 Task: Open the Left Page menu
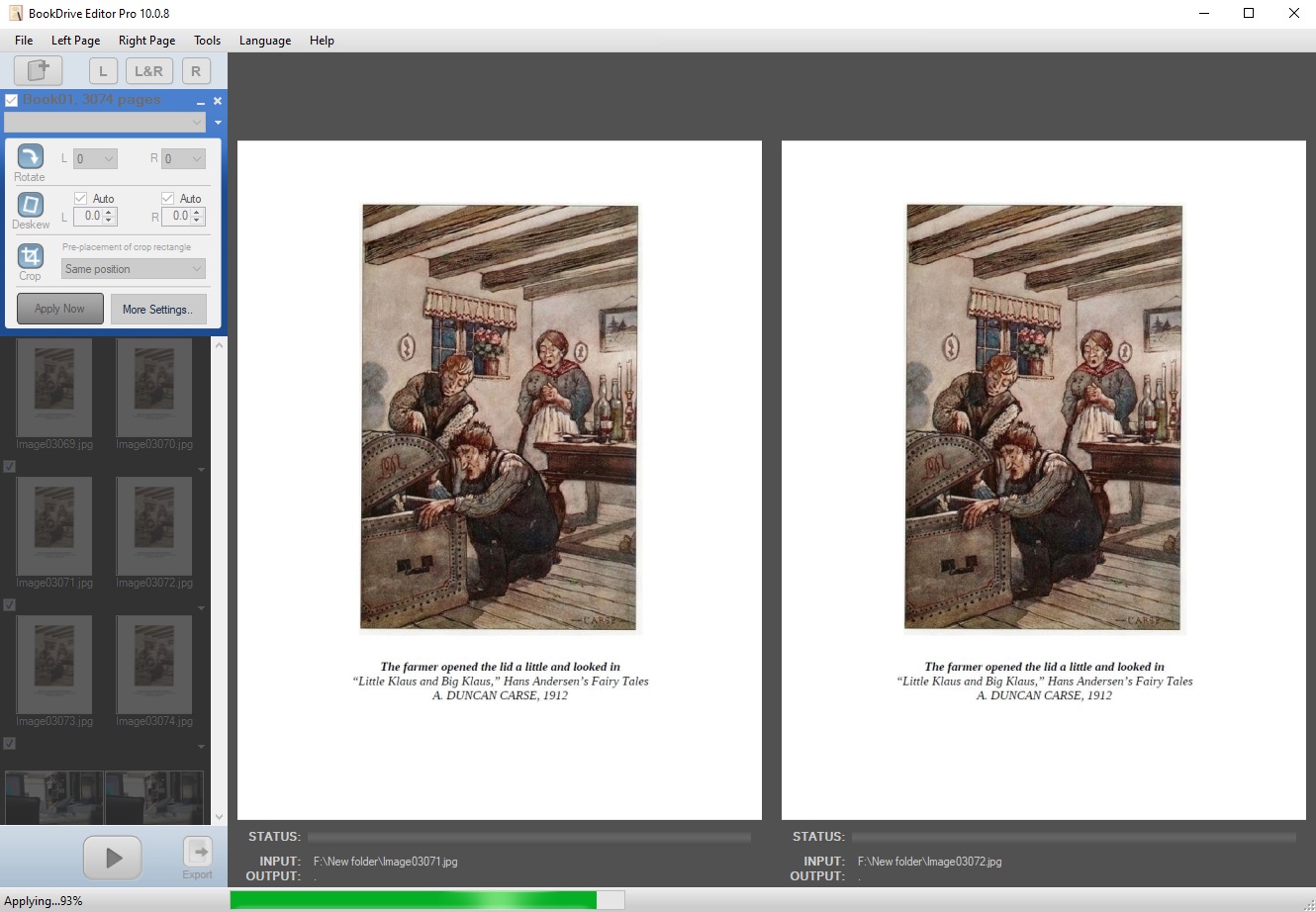click(75, 41)
